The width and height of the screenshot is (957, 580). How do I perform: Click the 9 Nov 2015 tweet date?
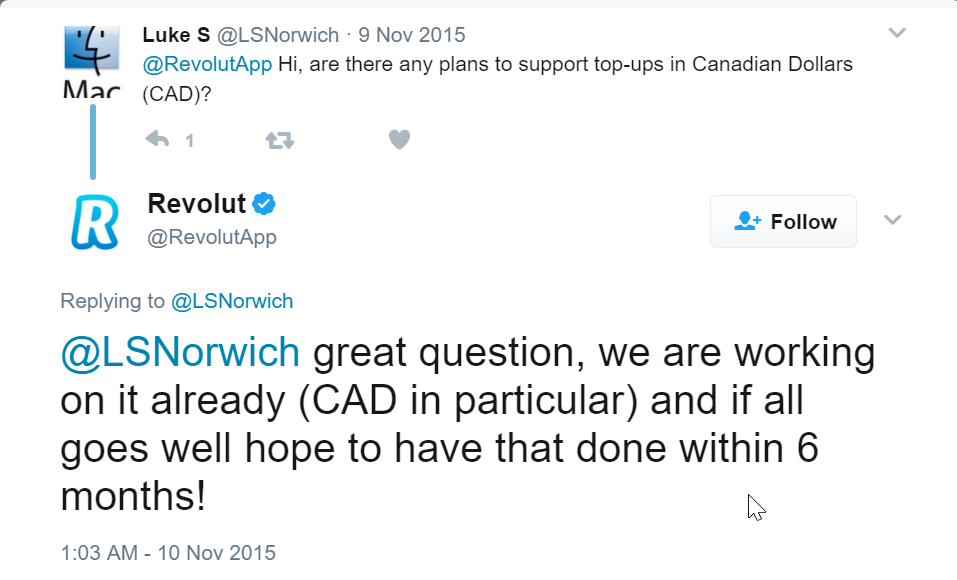[412, 35]
